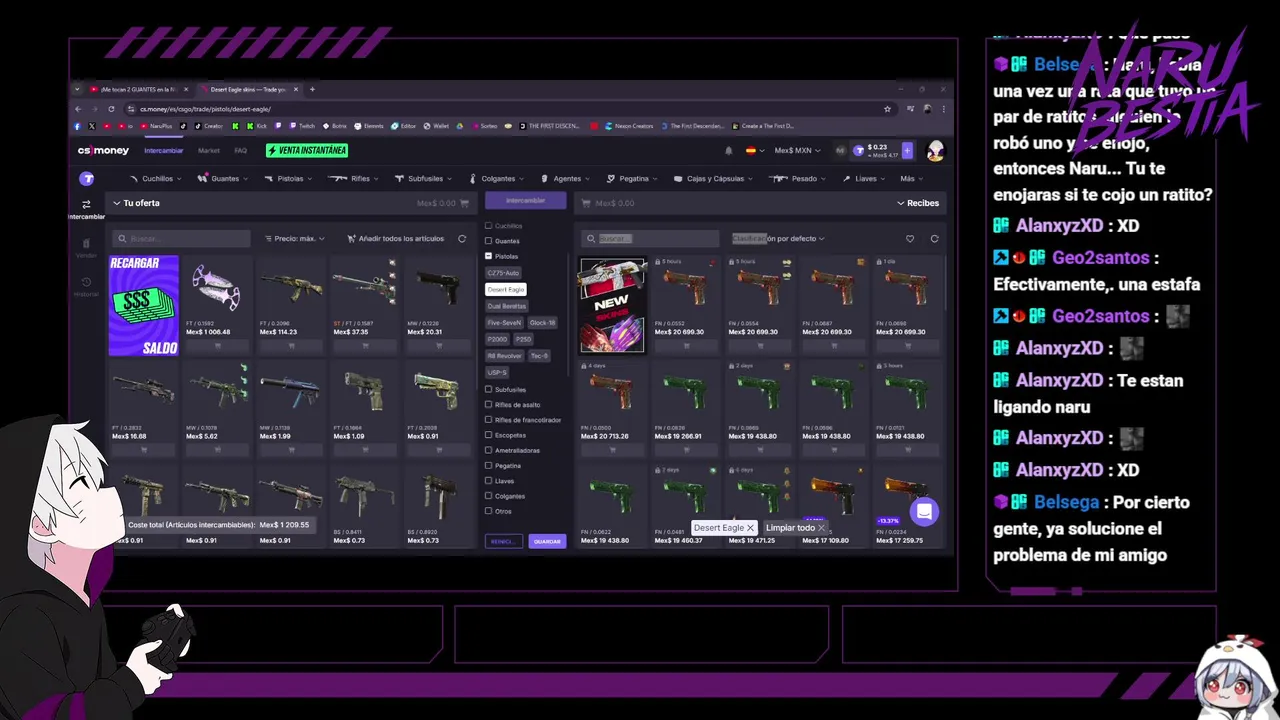Open the New Skins promo banner
1280x720 pixels.
pyautogui.click(x=613, y=306)
